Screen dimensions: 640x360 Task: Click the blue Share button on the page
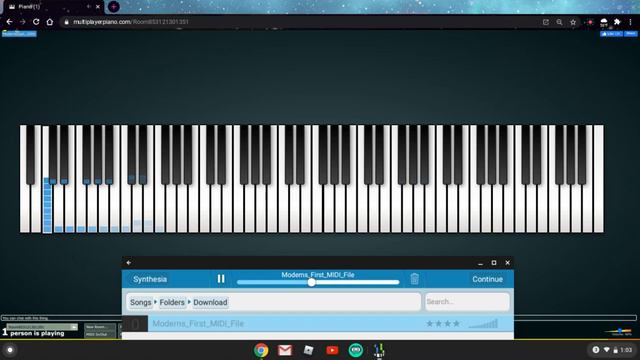[631, 34]
